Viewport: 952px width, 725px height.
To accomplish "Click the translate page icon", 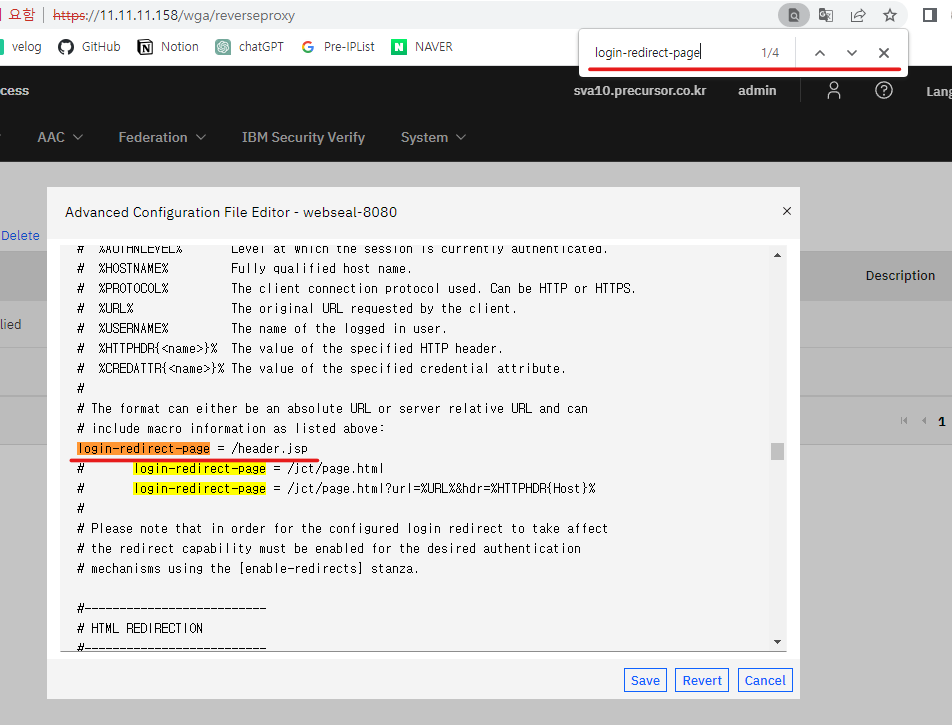I will tap(826, 15).
